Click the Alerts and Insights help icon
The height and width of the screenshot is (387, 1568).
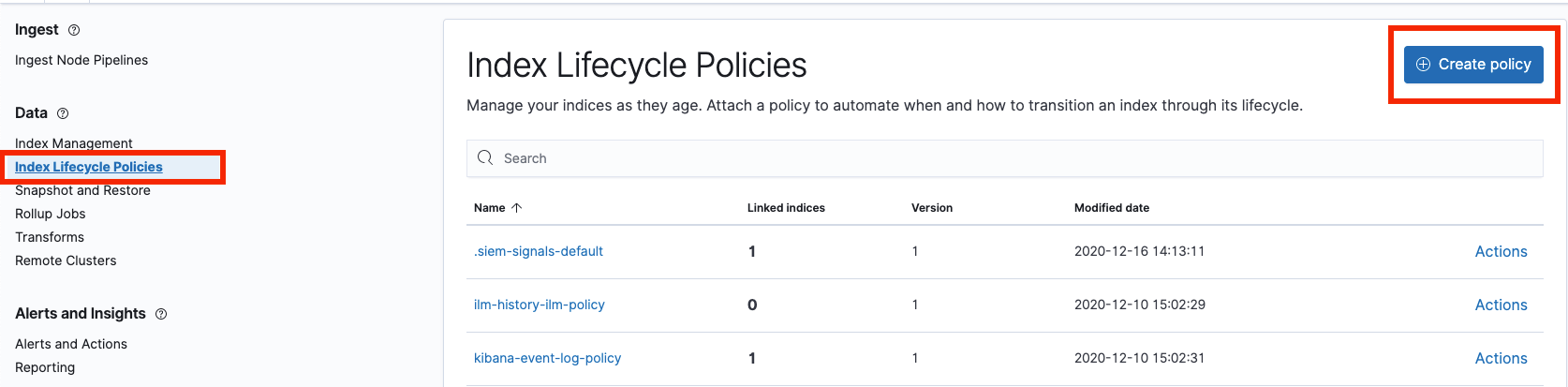click(x=161, y=314)
